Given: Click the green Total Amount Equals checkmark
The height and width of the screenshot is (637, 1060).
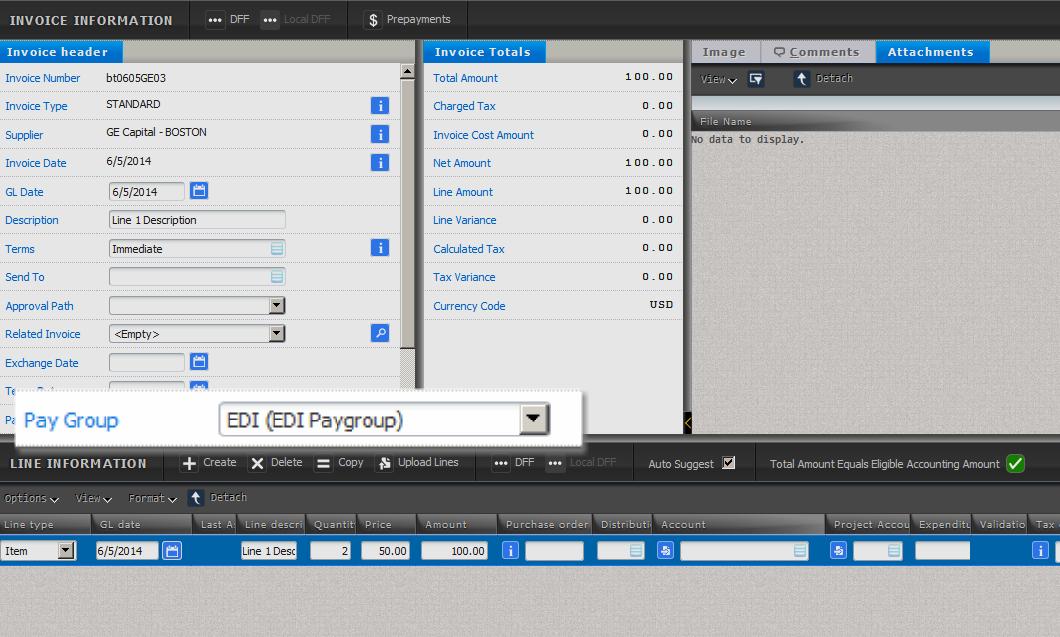Looking at the screenshot, I should click(x=1015, y=463).
